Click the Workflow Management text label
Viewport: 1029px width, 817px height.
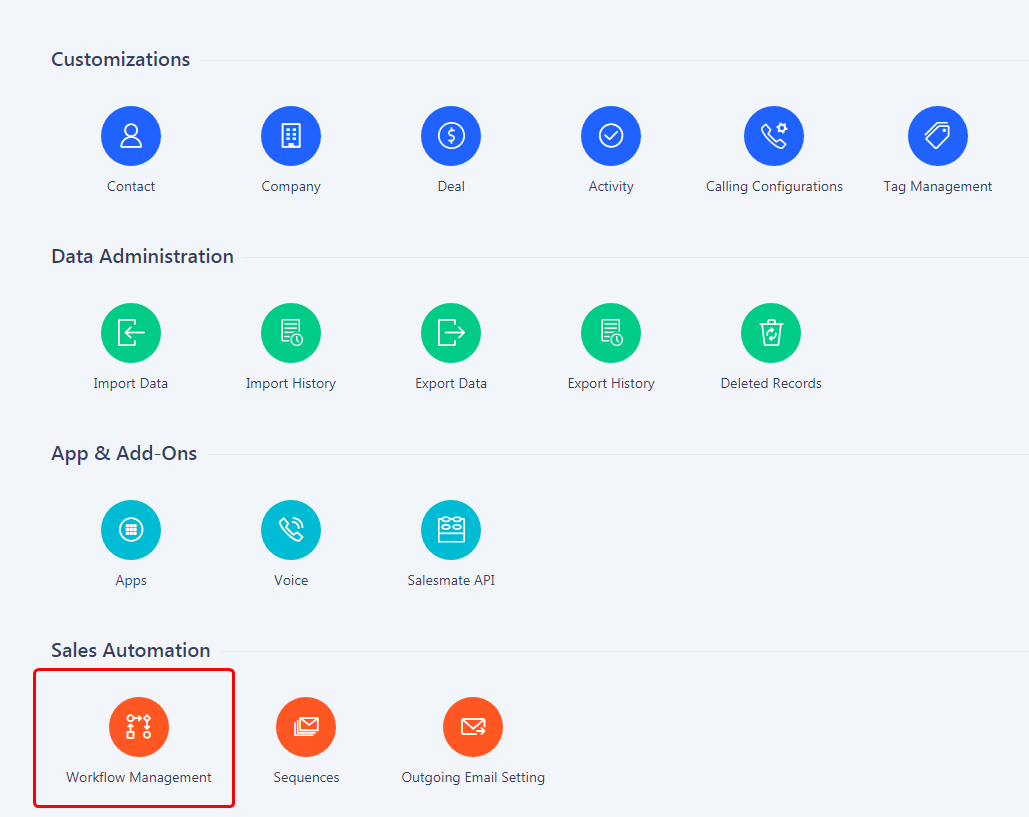139,777
